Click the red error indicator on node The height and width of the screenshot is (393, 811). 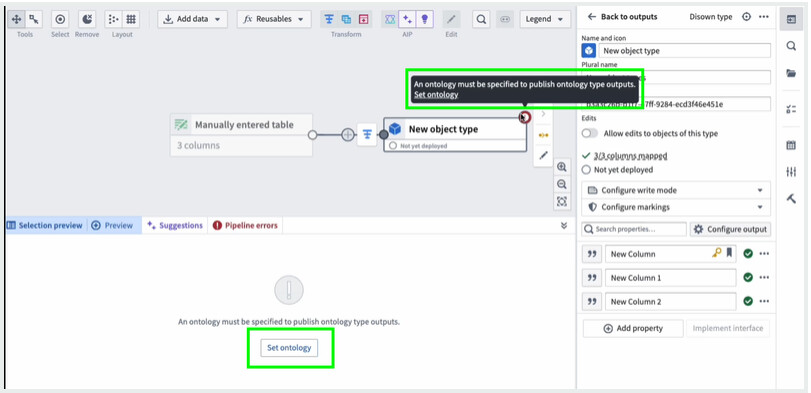point(524,117)
